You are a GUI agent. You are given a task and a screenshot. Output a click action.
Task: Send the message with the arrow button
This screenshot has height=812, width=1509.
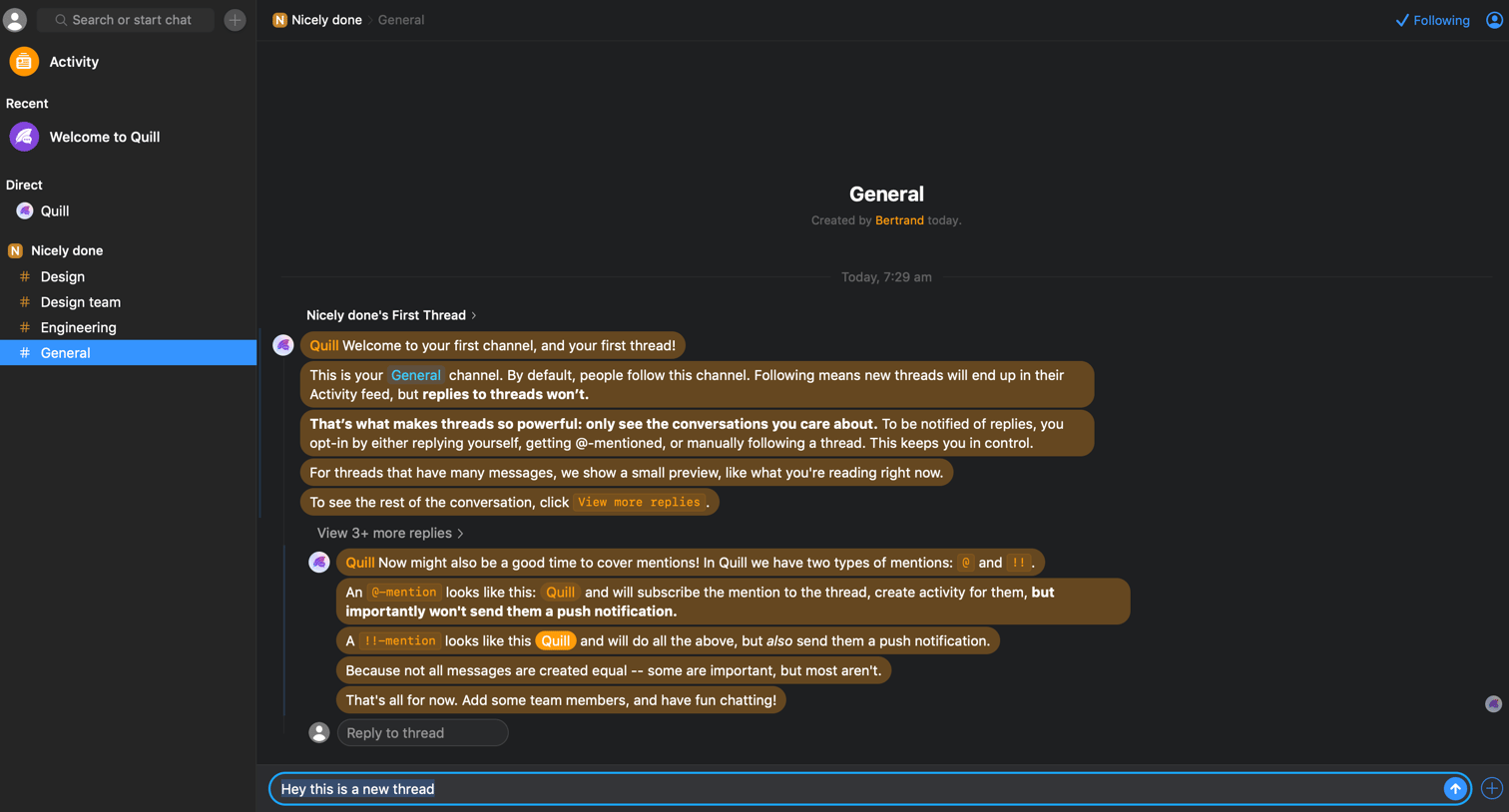click(x=1455, y=789)
